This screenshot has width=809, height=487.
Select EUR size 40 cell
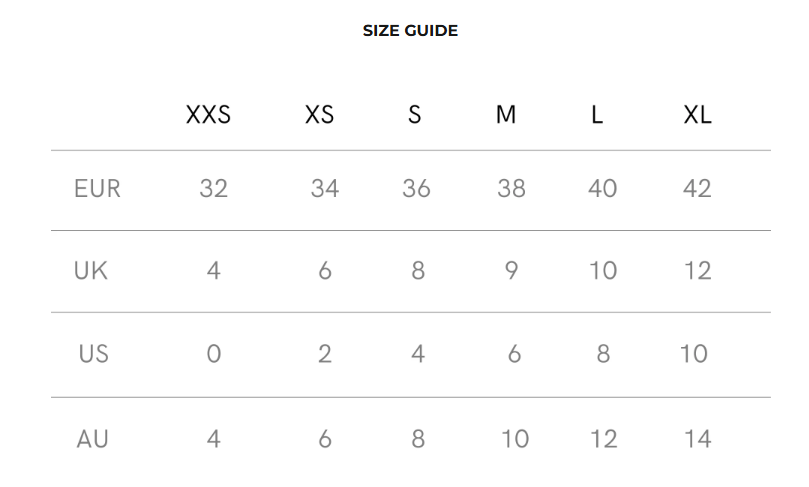click(x=603, y=188)
